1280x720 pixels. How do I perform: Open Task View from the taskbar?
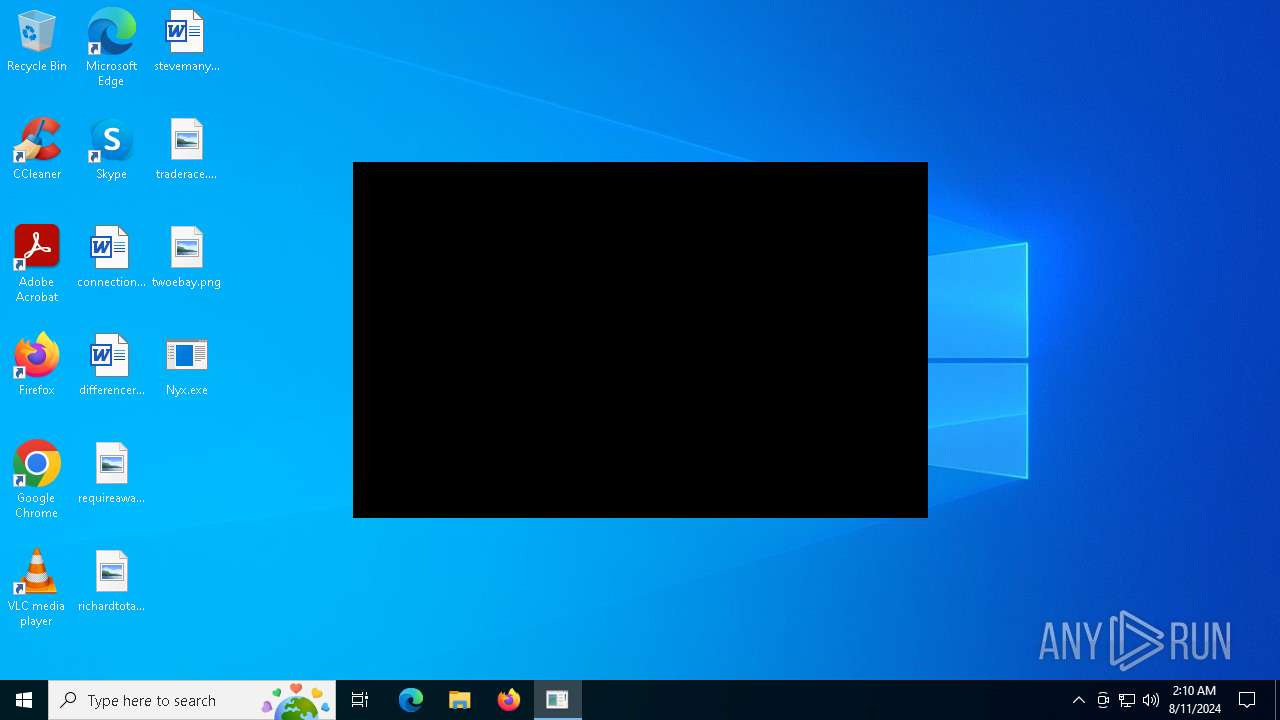[360, 700]
